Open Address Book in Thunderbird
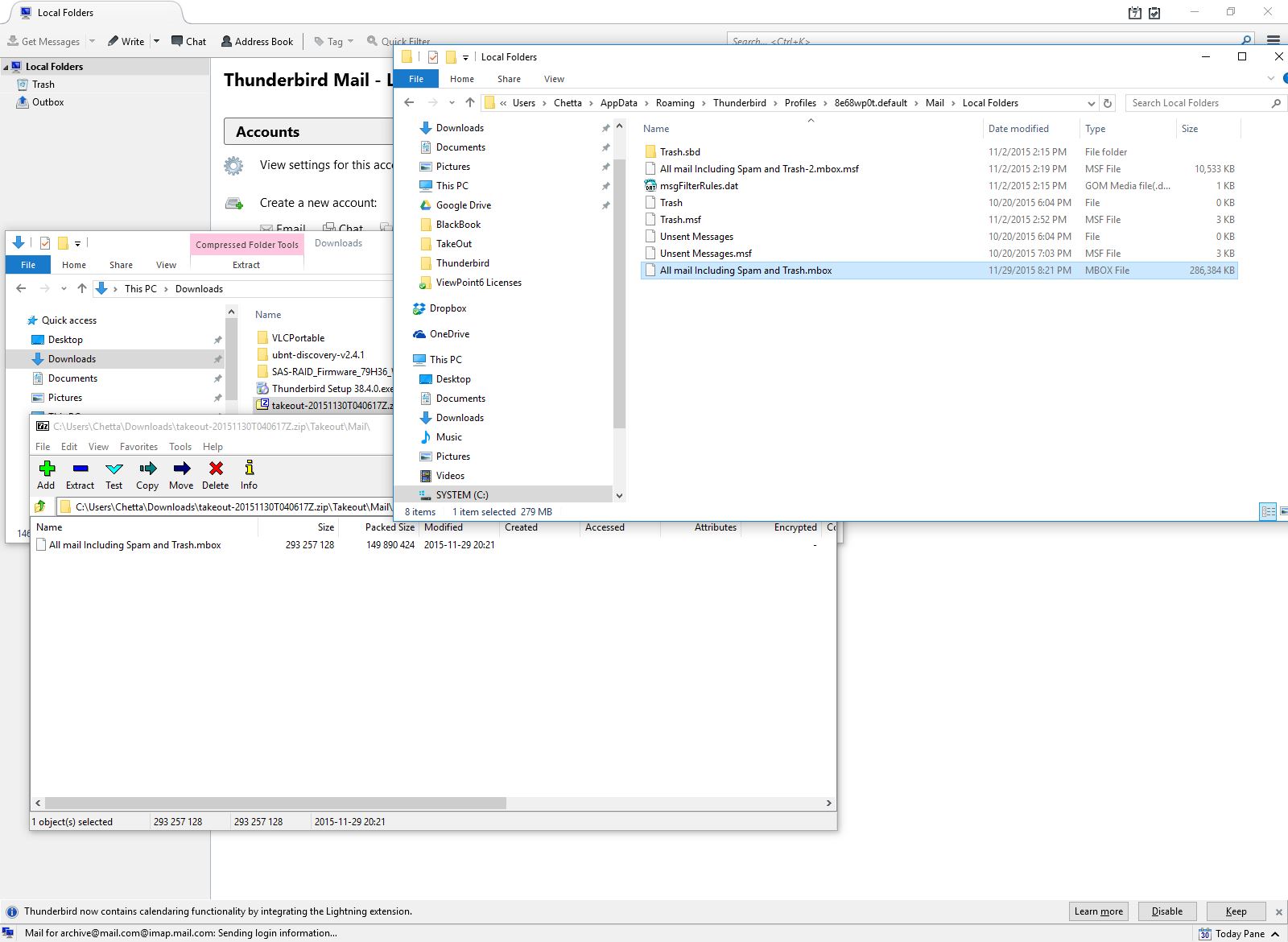 (x=257, y=41)
